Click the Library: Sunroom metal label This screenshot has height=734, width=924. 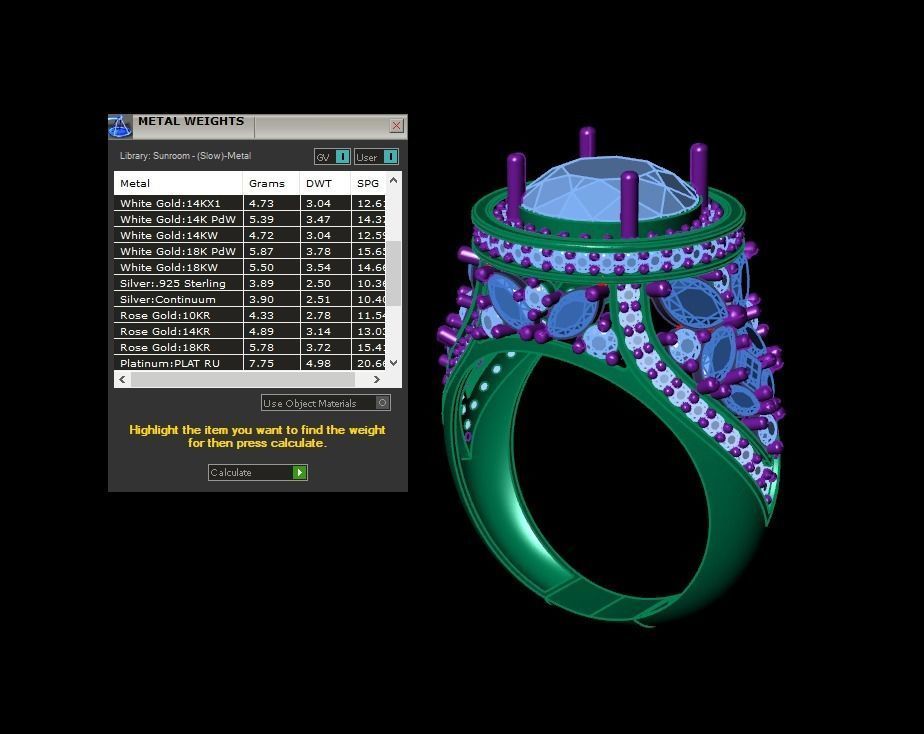185,156
